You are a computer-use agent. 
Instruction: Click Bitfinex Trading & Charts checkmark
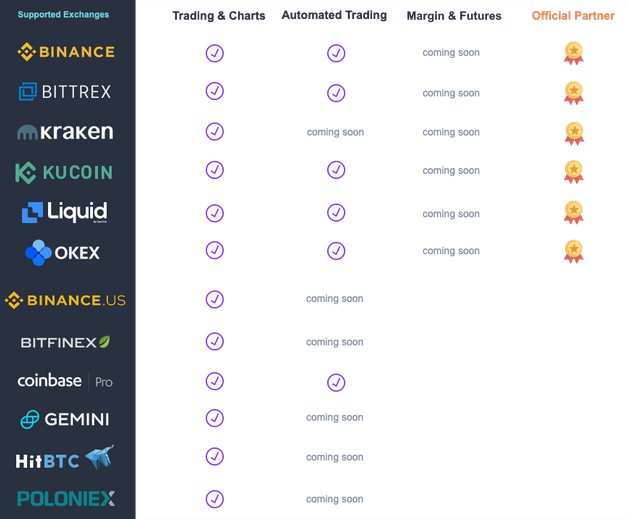tap(215, 341)
